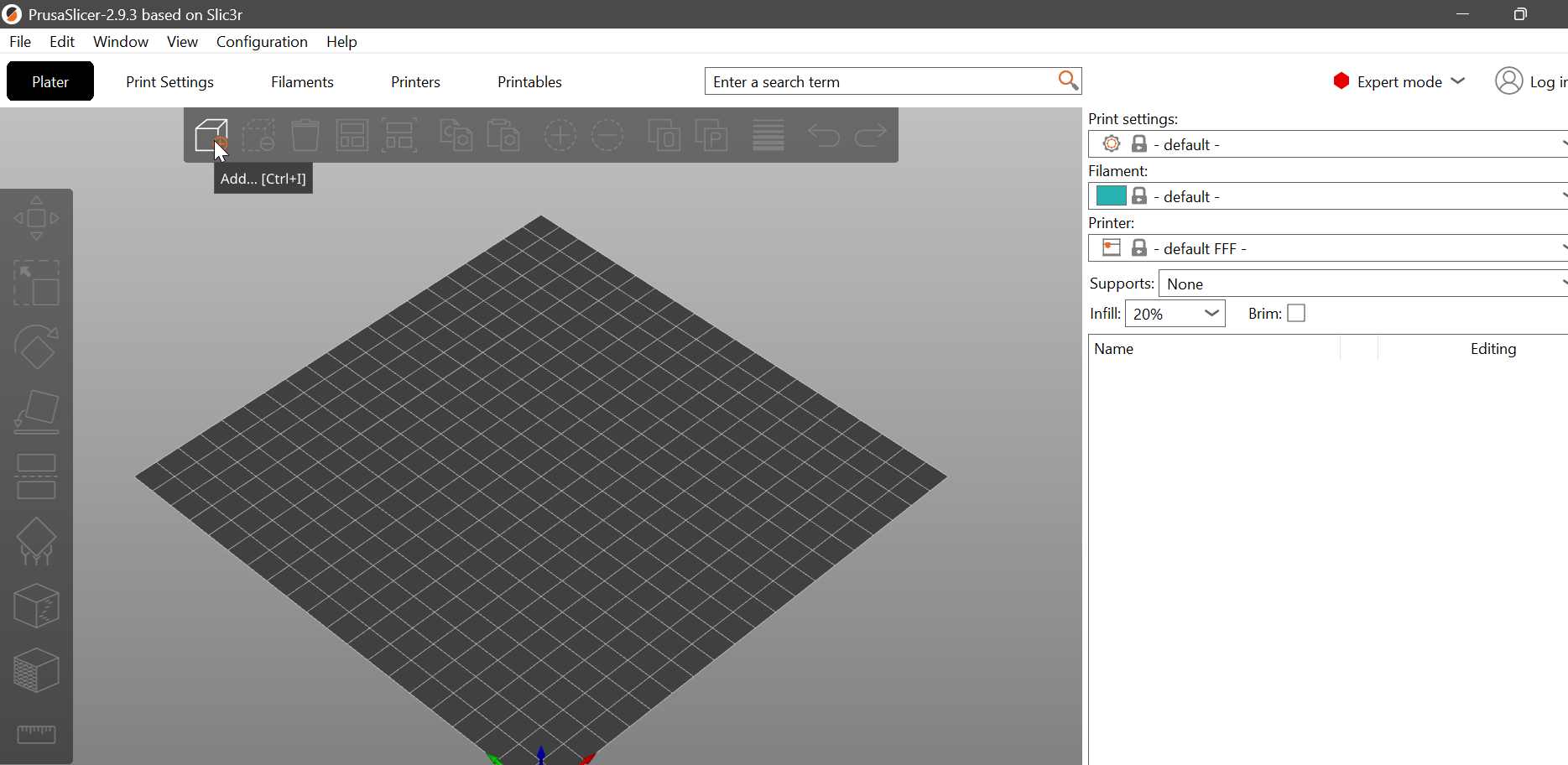The height and width of the screenshot is (765, 1568).
Task: Click the Redo arrow icon
Action: tap(871, 135)
